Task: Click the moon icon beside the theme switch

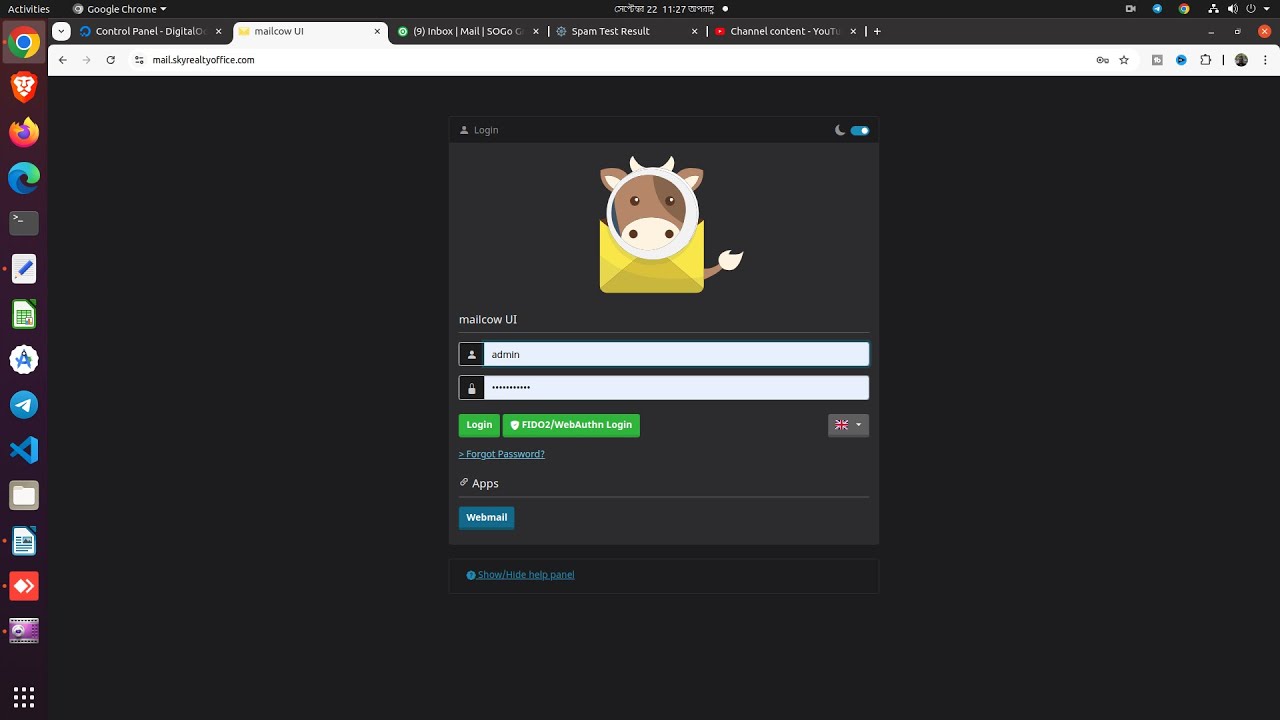Action: click(840, 130)
